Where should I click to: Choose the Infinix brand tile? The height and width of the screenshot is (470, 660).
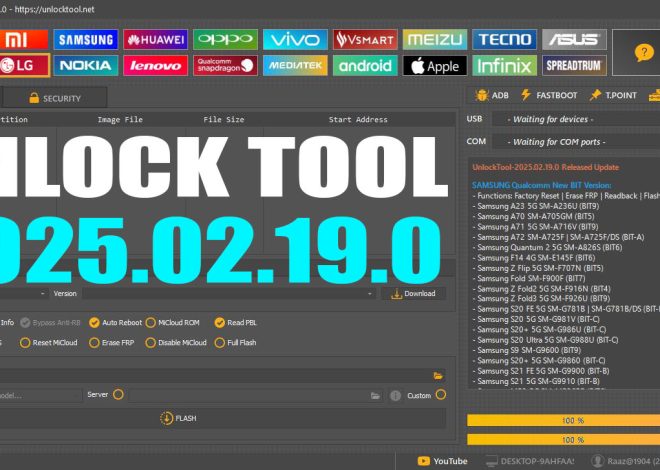point(505,65)
